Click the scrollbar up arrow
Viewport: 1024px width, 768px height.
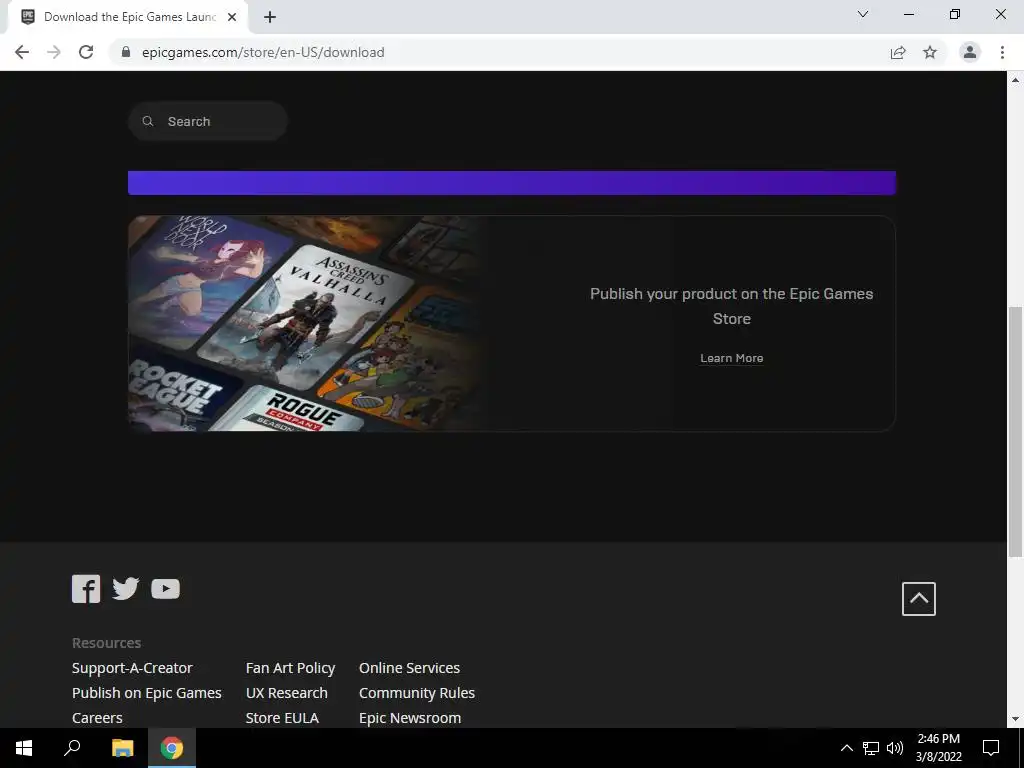(1015, 80)
